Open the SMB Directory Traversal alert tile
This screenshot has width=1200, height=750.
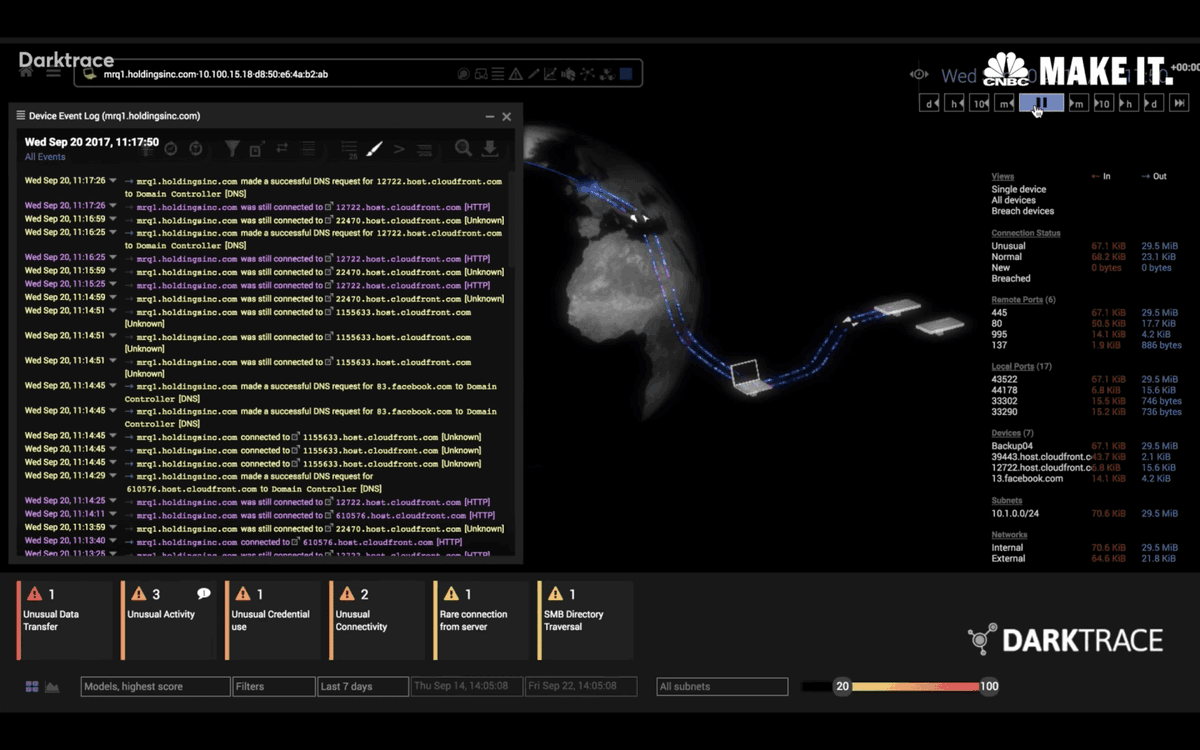pyautogui.click(x=585, y=620)
